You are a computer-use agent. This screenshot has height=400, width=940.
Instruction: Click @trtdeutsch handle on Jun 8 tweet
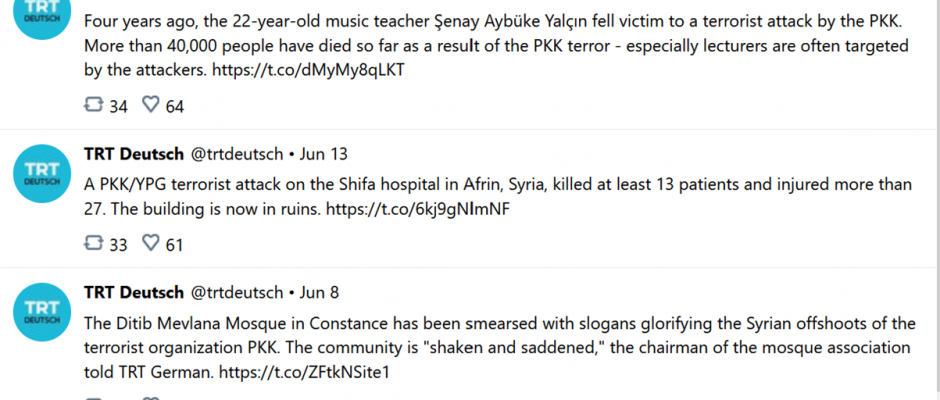pyautogui.click(x=237, y=293)
